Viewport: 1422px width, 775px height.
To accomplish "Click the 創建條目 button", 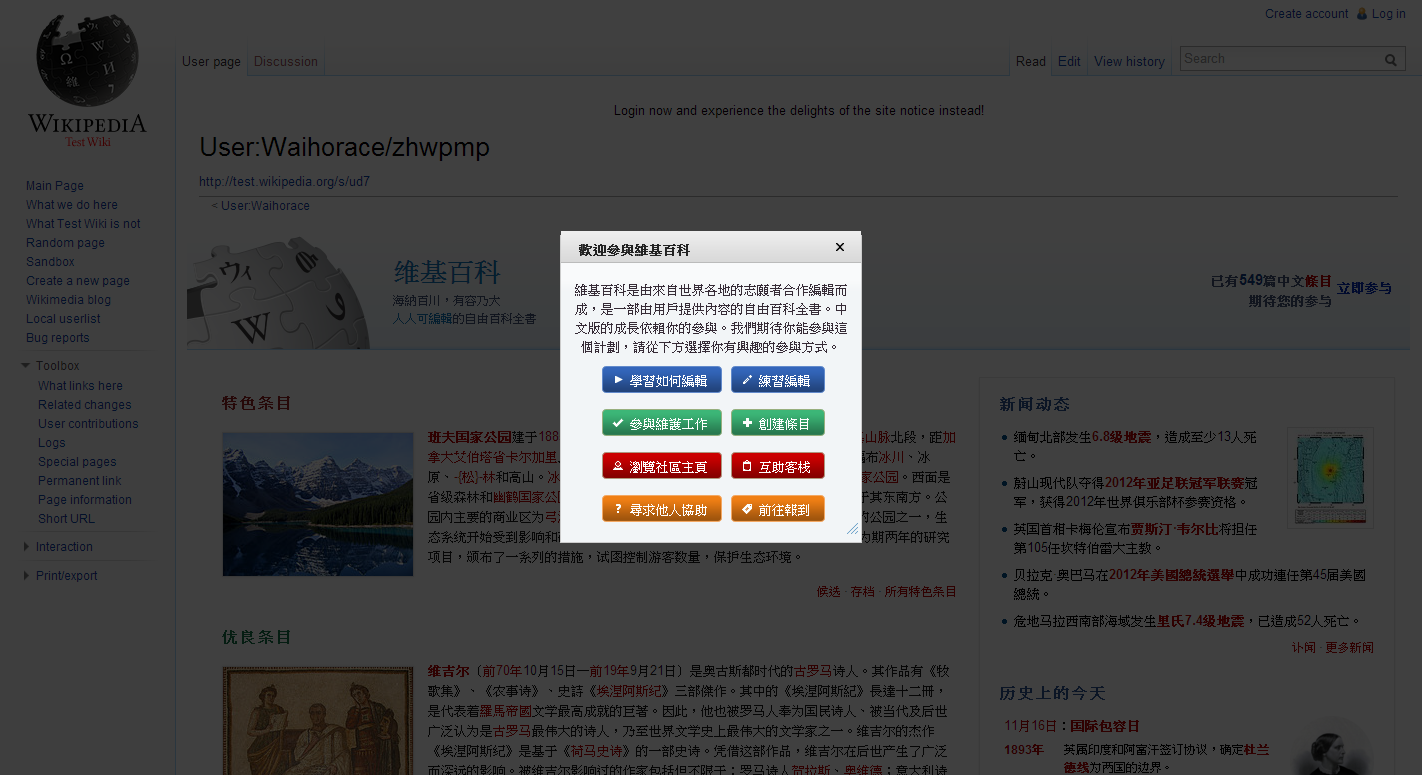I will click(x=777, y=423).
